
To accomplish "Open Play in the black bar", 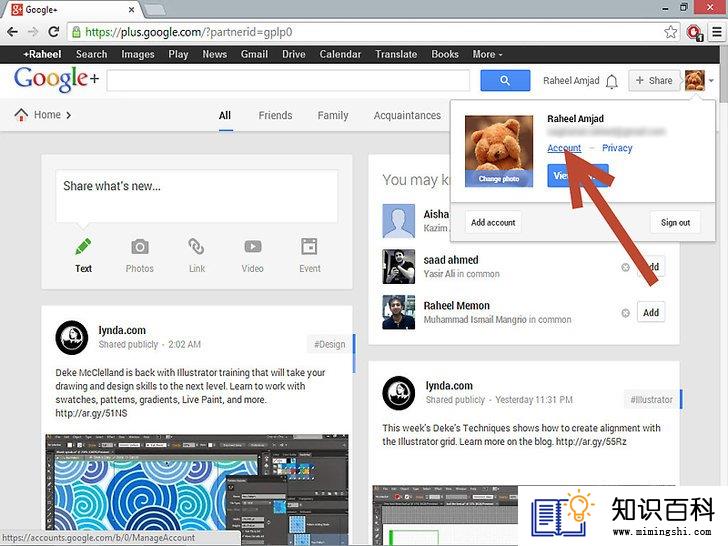I will (178, 54).
